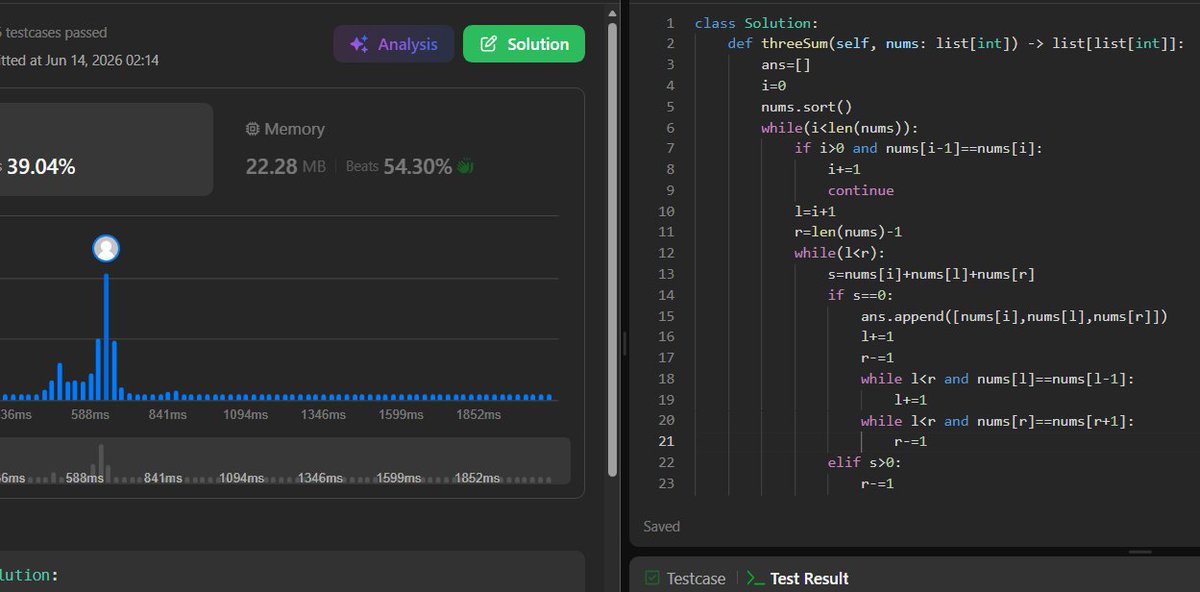Click the user avatar marker on the chart
This screenshot has height=592, width=1200.
106,249
